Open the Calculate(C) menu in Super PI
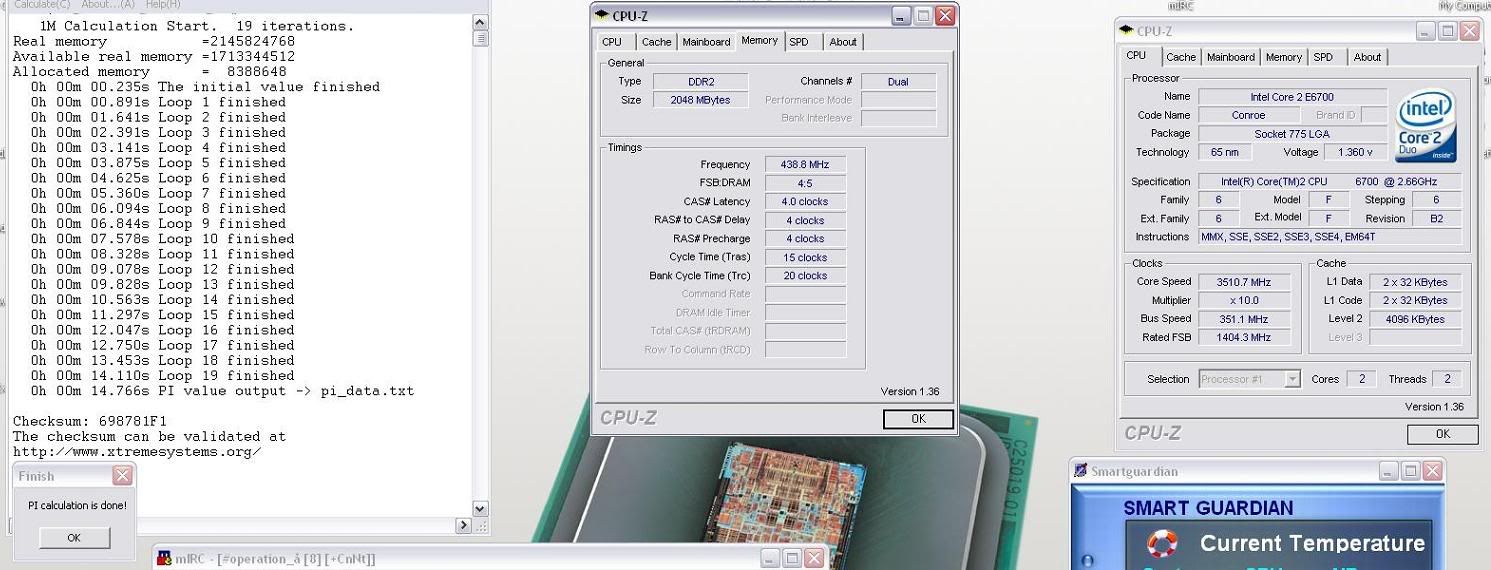 pos(42,4)
